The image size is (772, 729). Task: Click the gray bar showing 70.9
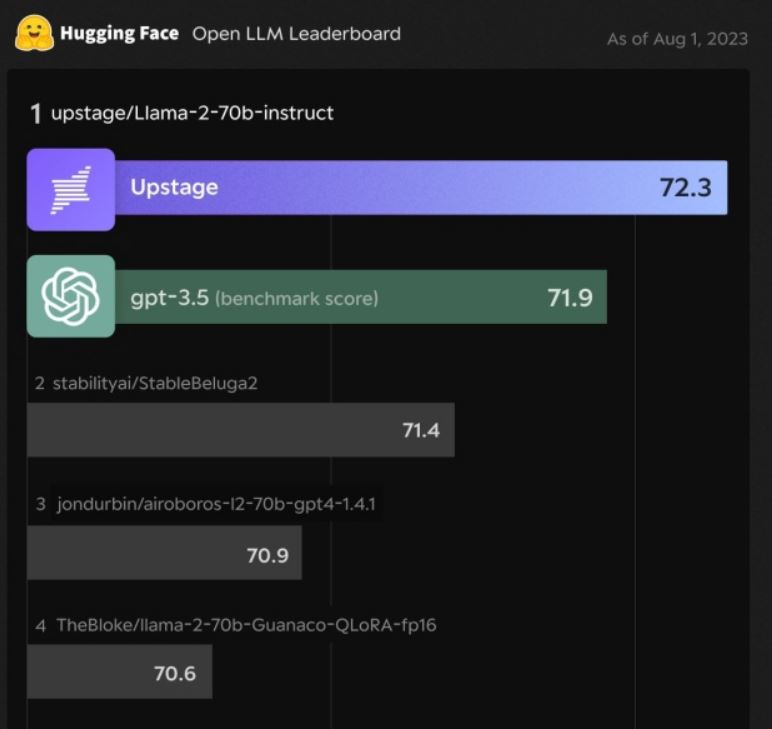(164, 553)
